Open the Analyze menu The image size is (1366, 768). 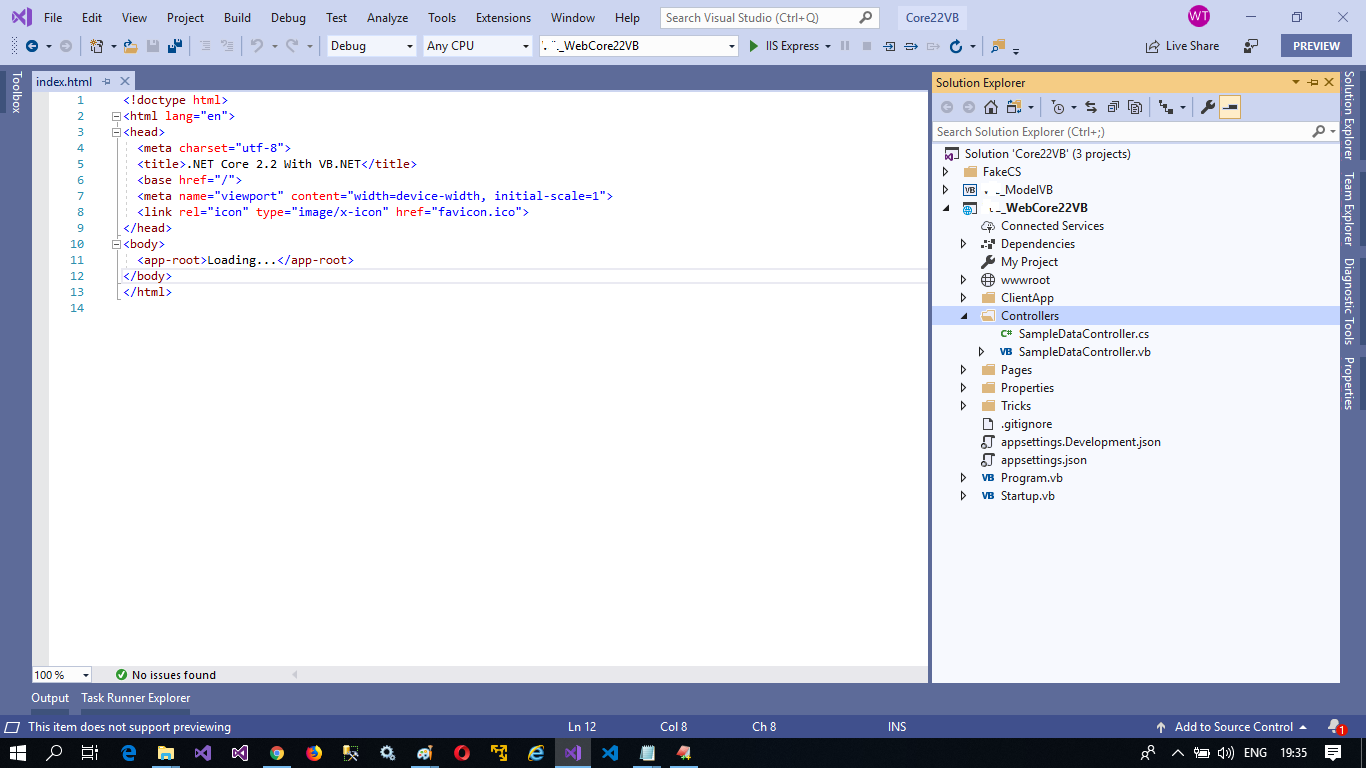387,18
